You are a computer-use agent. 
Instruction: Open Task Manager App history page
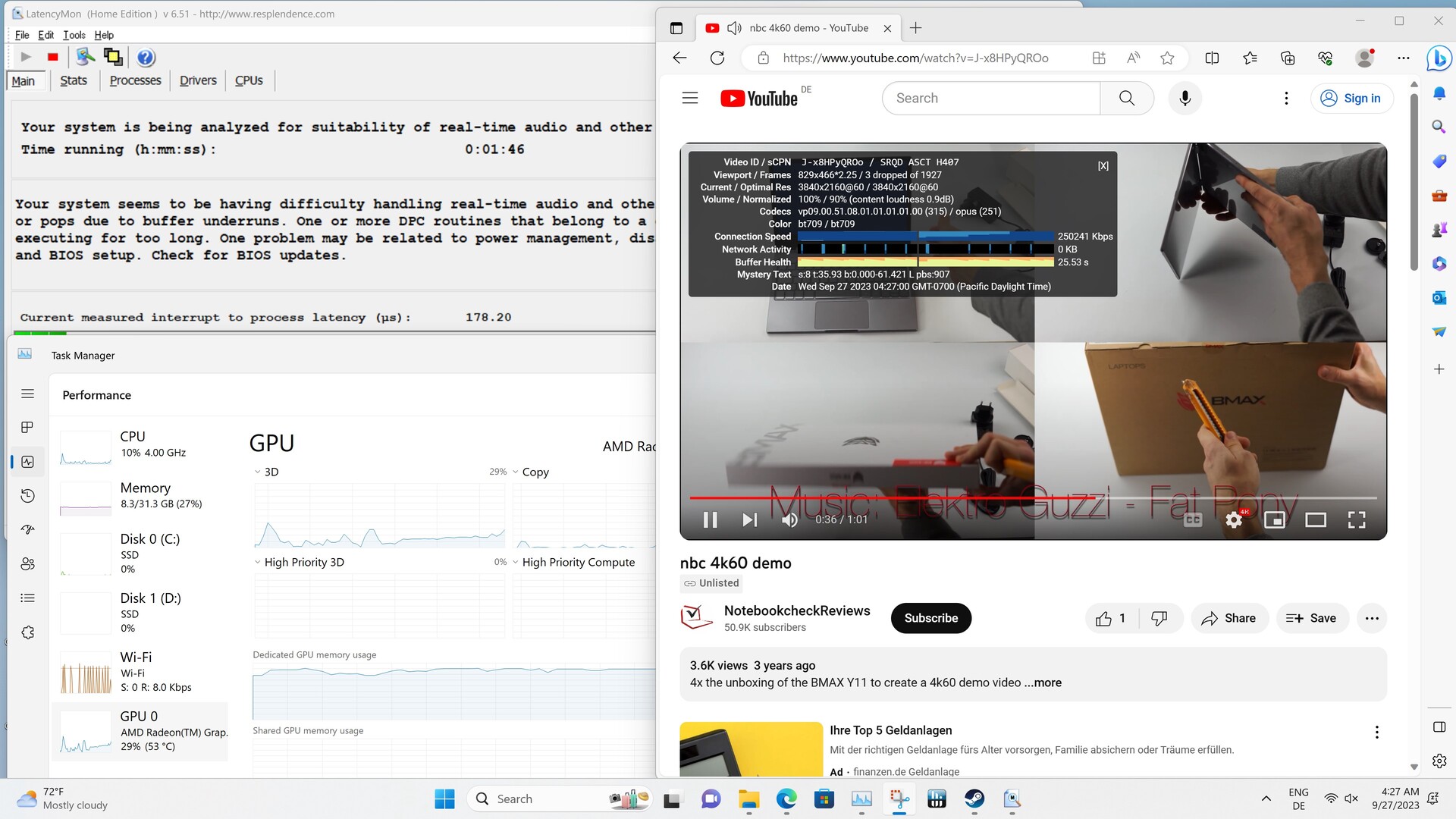28,496
